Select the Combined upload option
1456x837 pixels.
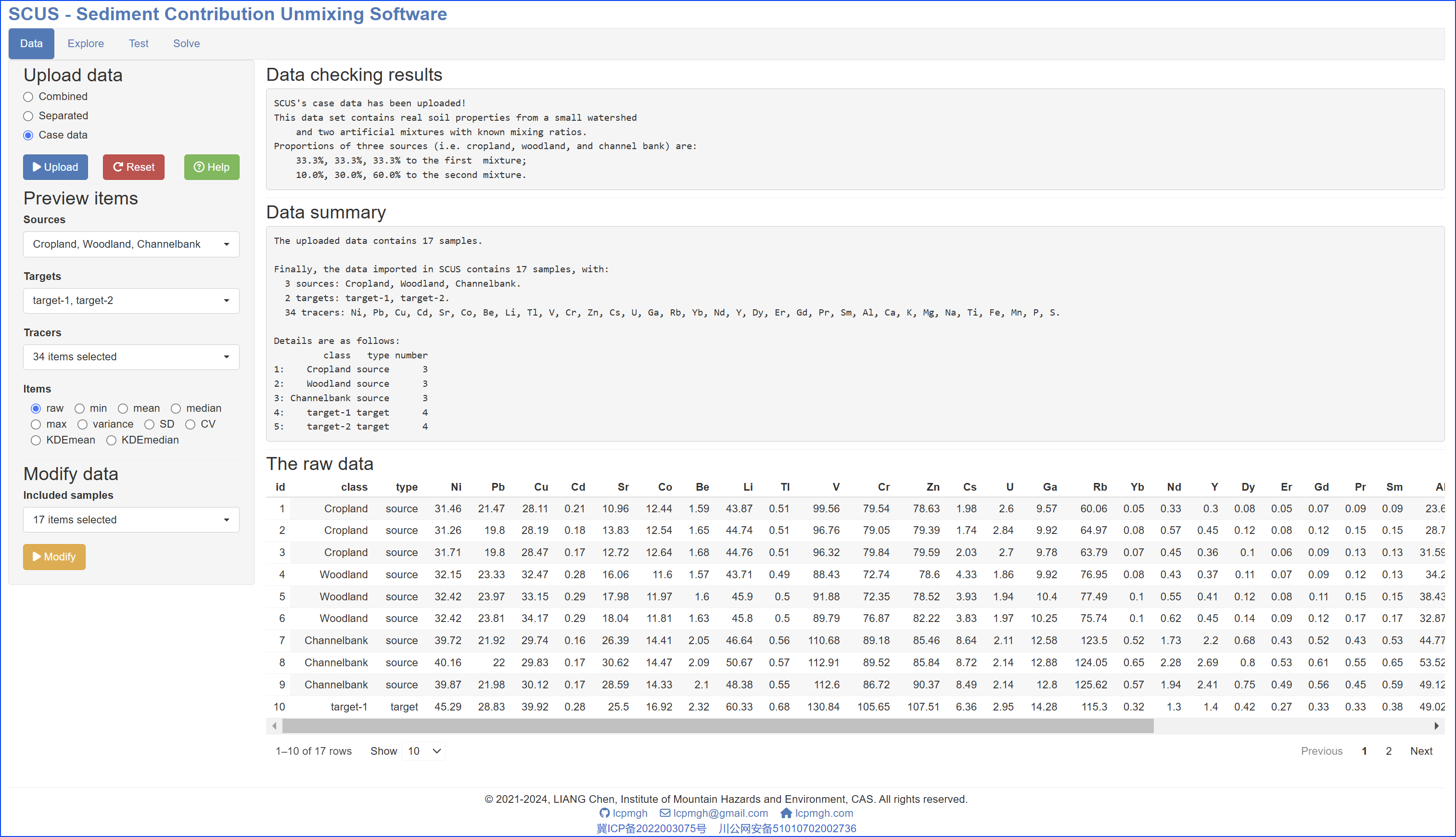[x=28, y=97]
